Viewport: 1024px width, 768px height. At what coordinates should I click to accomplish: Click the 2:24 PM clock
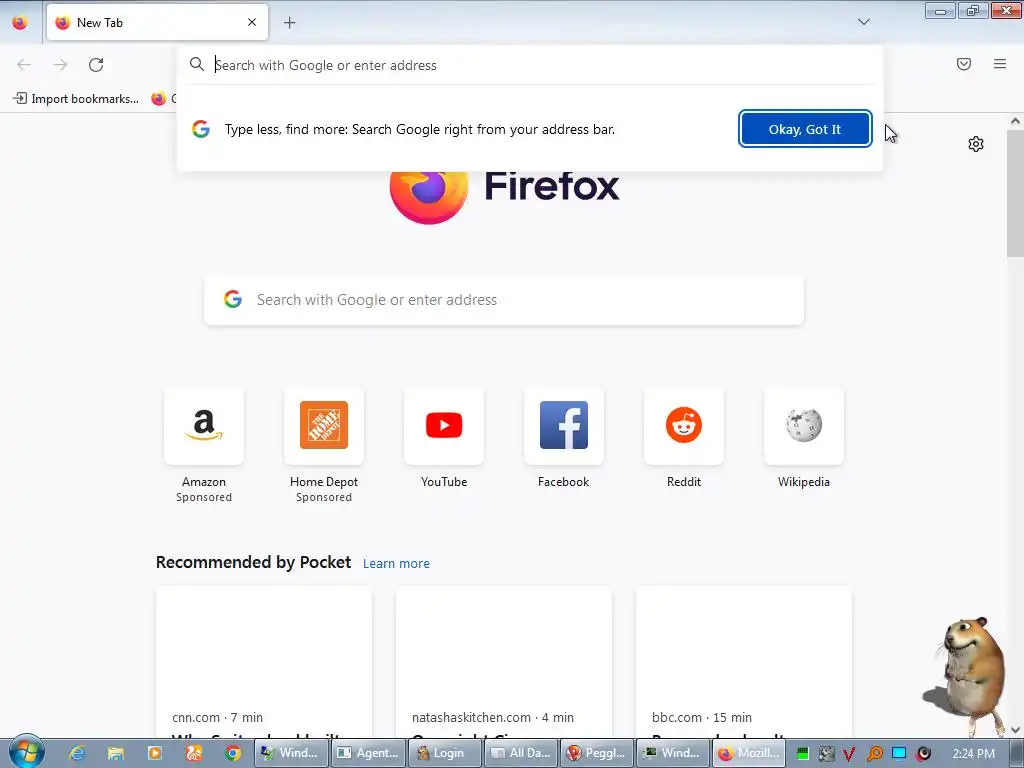(973, 754)
